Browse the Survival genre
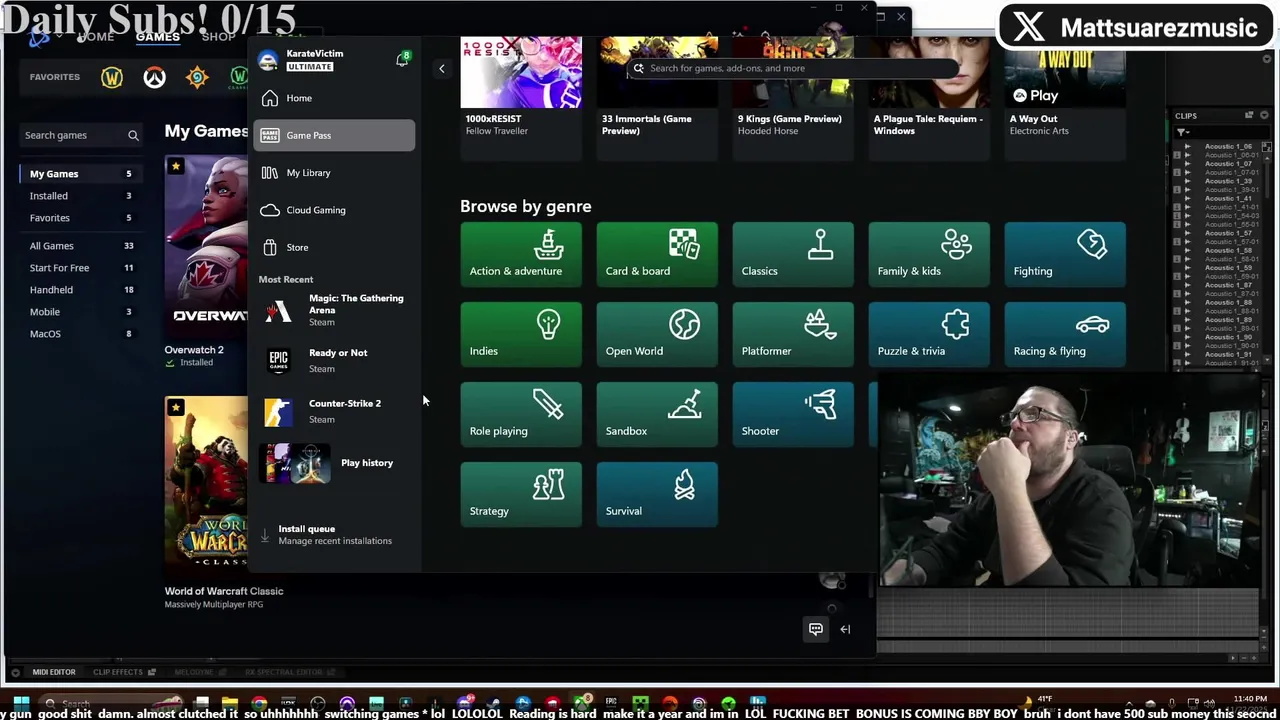 pos(657,494)
